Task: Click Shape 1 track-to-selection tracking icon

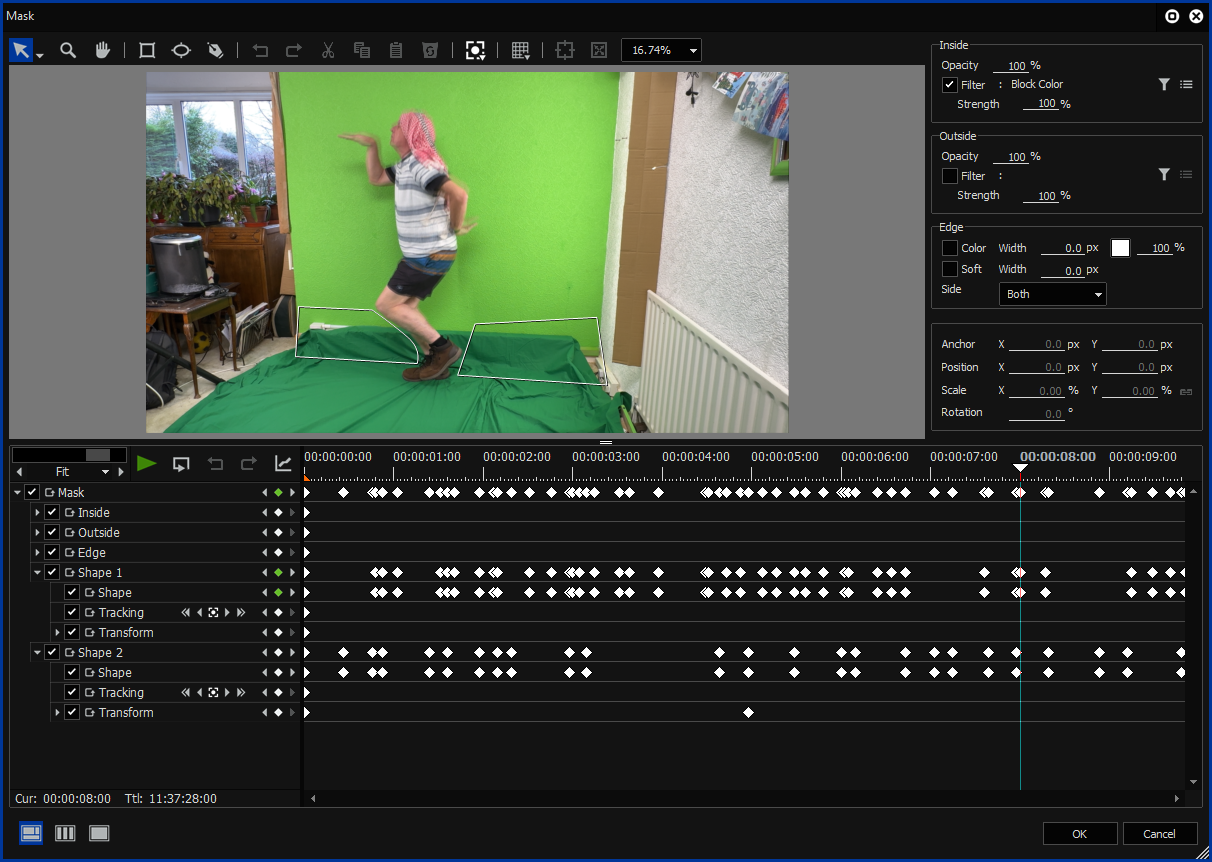Action: tap(213, 613)
